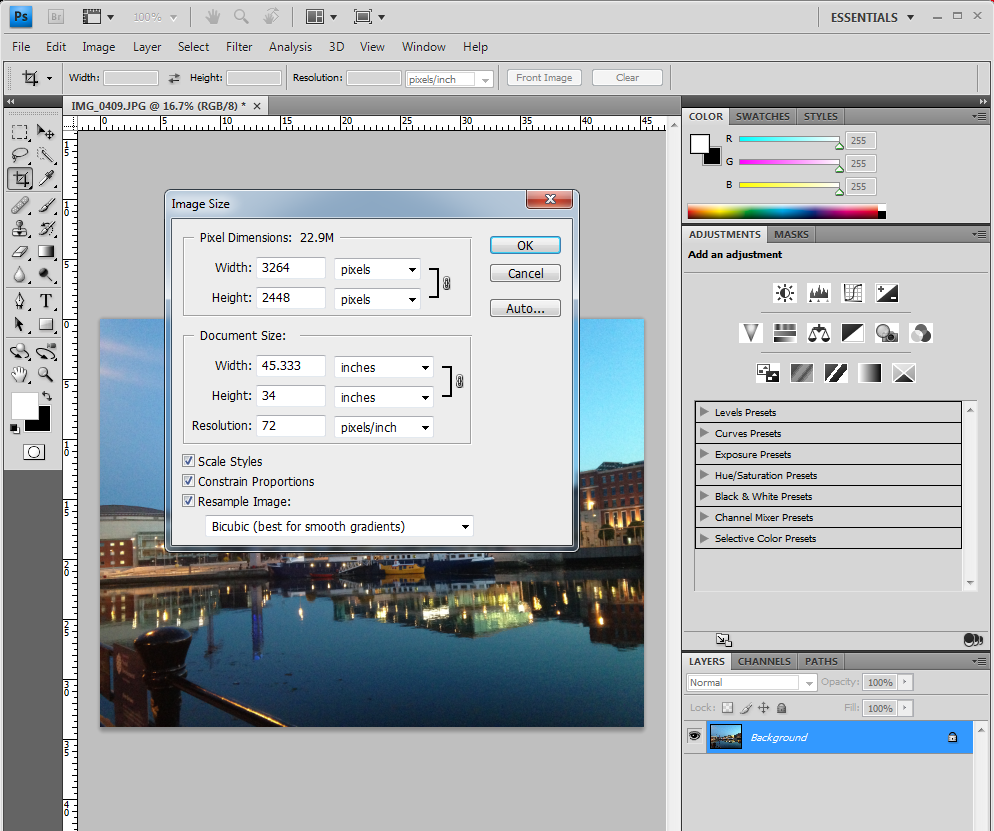Viewport: 994px width, 831px height.
Task: Select the Crop tool in toolbox
Action: [20, 179]
